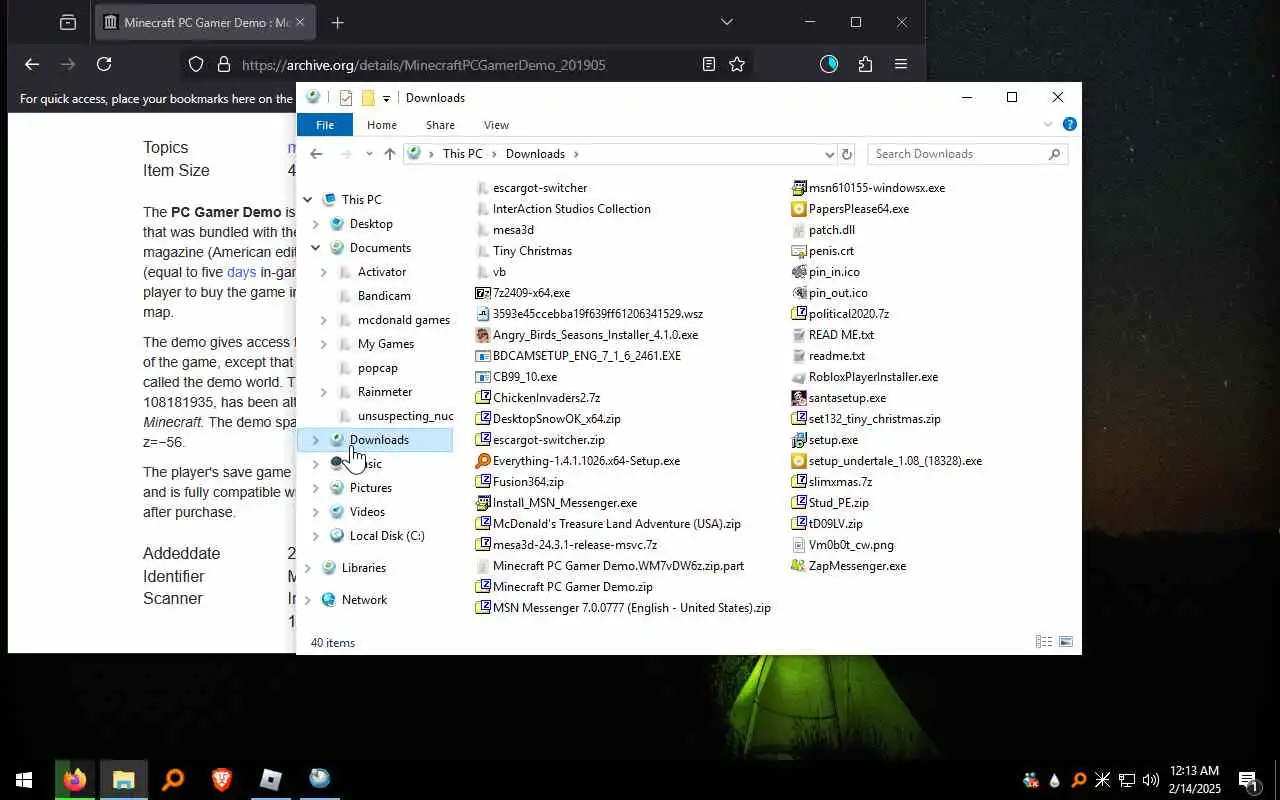The image size is (1280, 800).
Task: Open Firefox View recent browsing icon
Action: pos(67,22)
